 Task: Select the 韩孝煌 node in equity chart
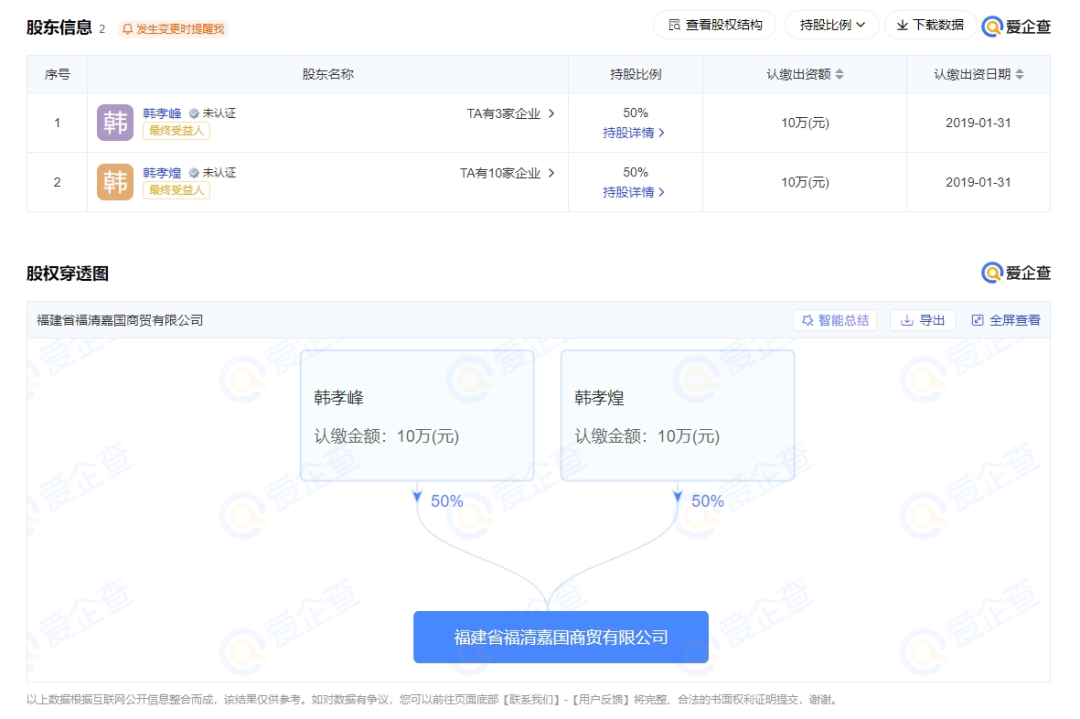677,415
